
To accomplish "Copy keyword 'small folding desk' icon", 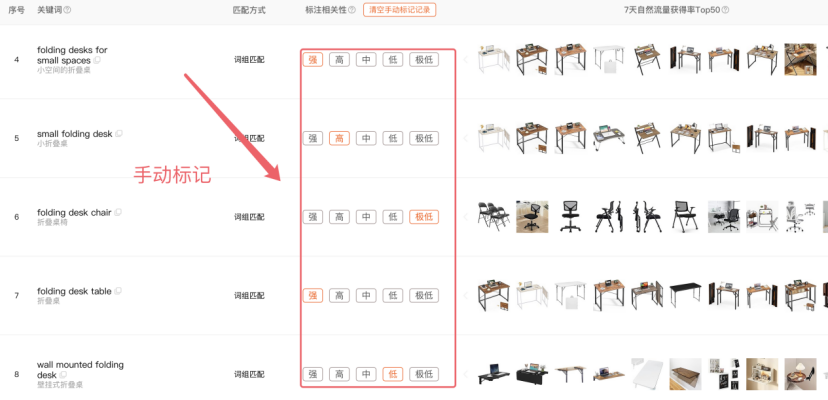I will click(x=119, y=134).
